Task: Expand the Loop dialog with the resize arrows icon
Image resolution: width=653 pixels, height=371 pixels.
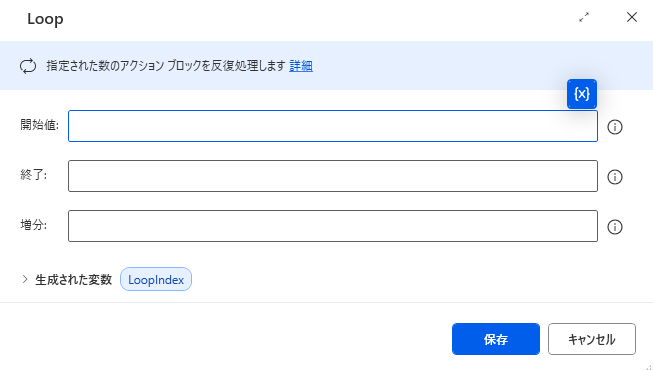Action: click(x=584, y=17)
